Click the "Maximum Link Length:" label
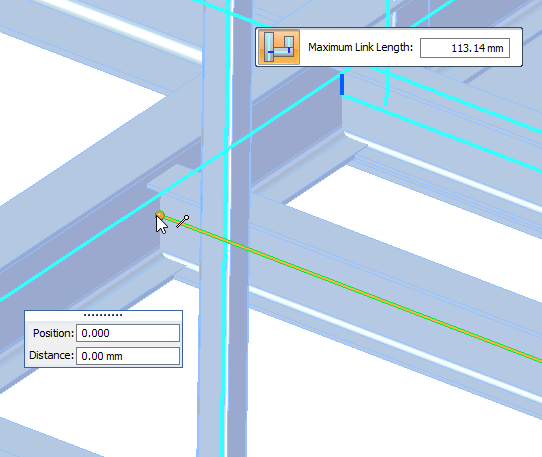Image resolution: width=542 pixels, height=457 pixels. pyautogui.click(x=361, y=47)
